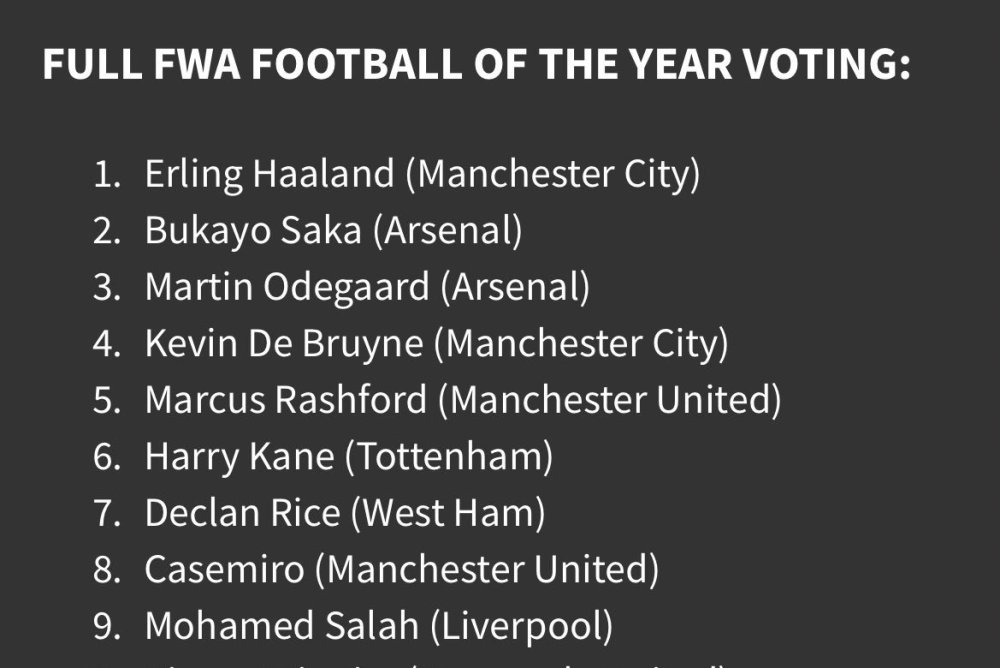
Task: Click the partially visible tenth list entry
Action: click(x=436, y=665)
